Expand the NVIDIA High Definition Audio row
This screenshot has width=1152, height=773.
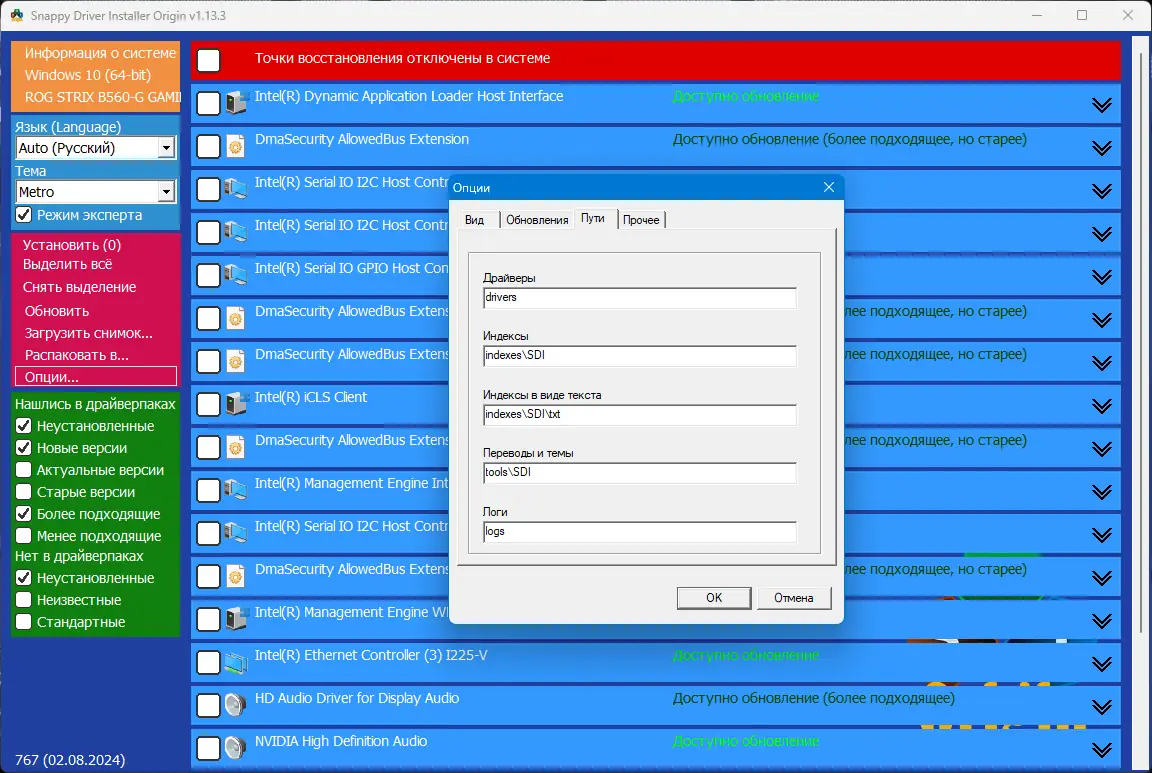point(1101,748)
